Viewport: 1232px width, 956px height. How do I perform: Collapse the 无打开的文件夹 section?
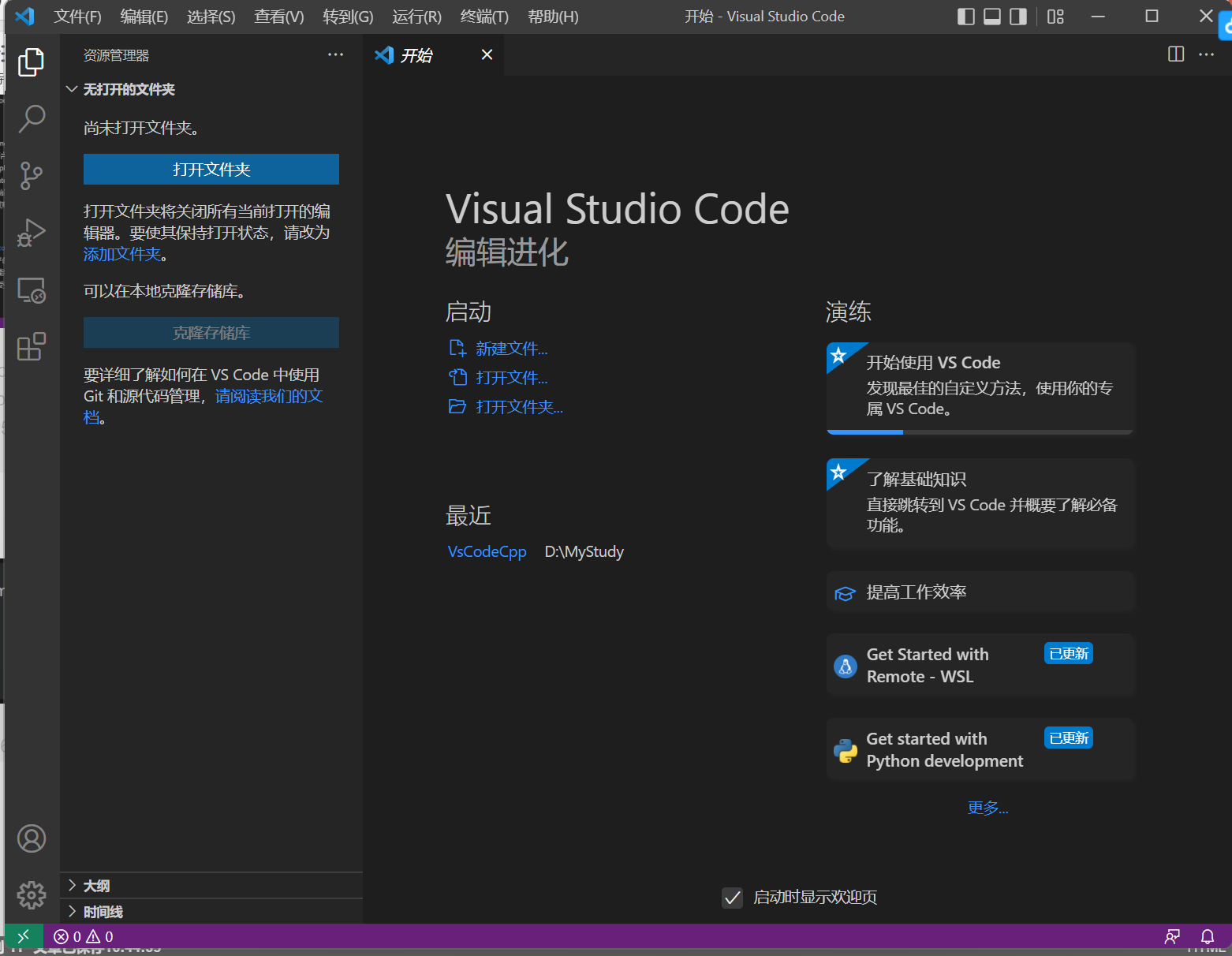point(211,89)
